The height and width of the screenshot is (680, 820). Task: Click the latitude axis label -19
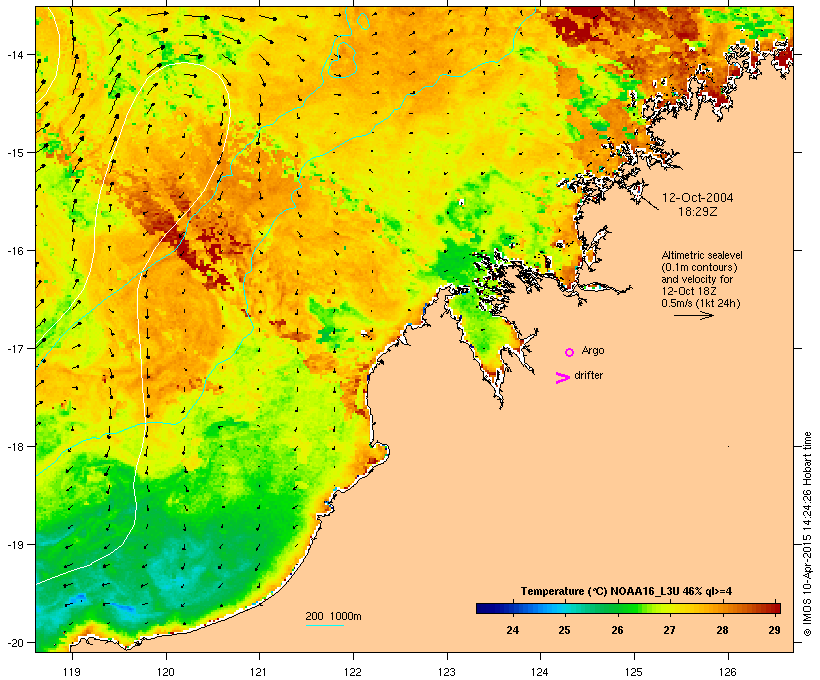tap(14, 545)
